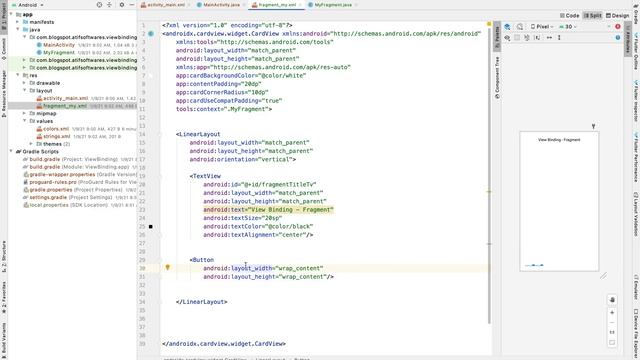Image resolution: width=640 pixels, height=360 pixels.
Task: Click the class gutter icon on line 2
Action: tap(151, 33)
